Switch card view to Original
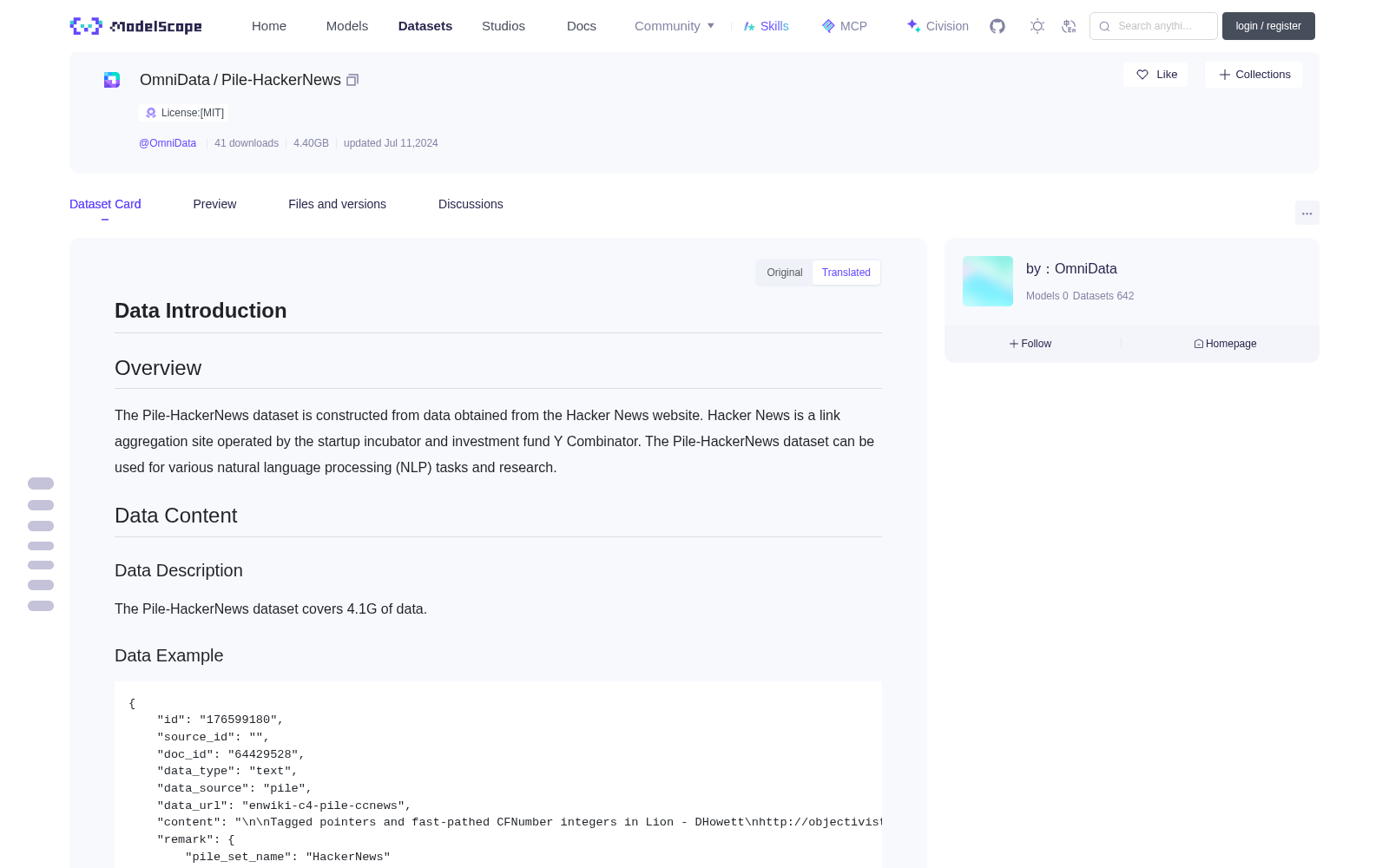Image resolution: width=1389 pixels, height=868 pixels. [785, 273]
